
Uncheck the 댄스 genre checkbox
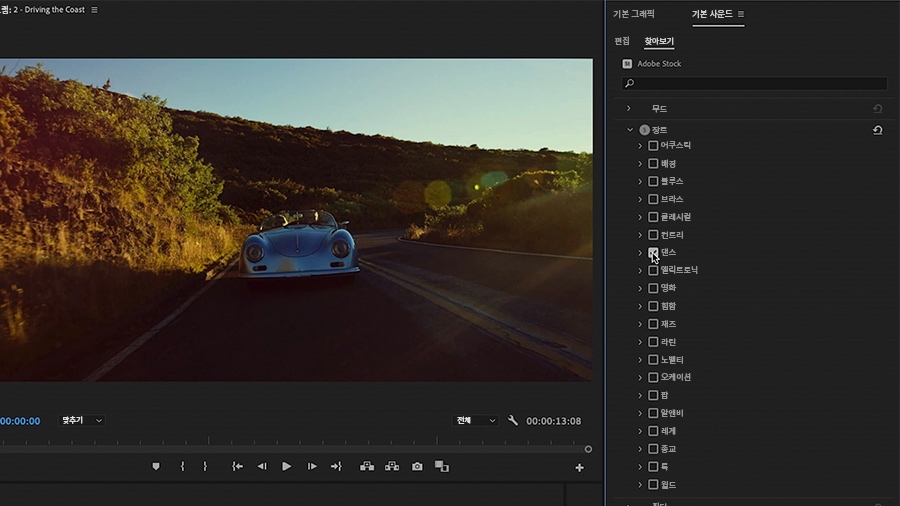(653, 252)
